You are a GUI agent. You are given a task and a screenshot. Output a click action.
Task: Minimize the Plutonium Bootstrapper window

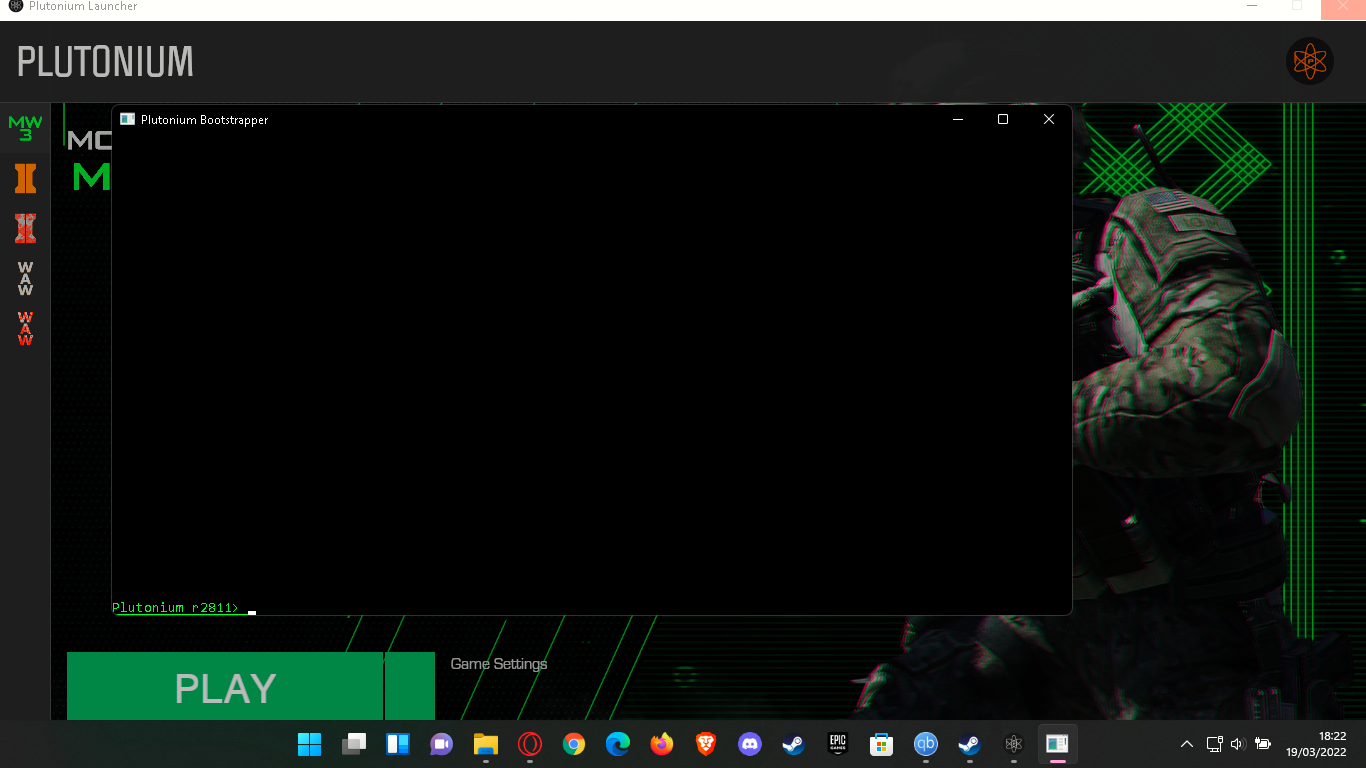957,119
